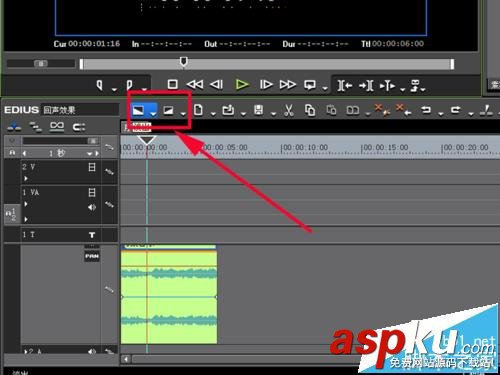Click the Set In point marker icon
The image size is (500, 375).
99,85
